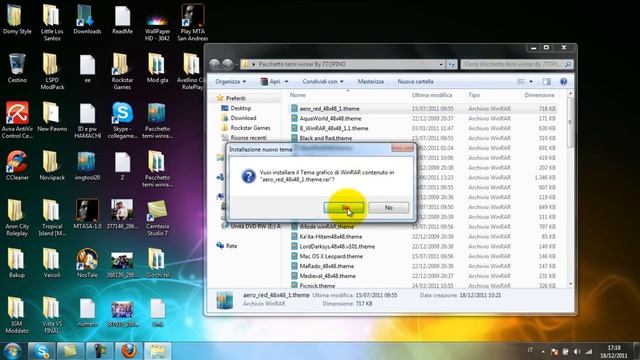This screenshot has width=640, height=360.
Task: Refresh the folder with the refresh icon
Action: [x=451, y=64]
